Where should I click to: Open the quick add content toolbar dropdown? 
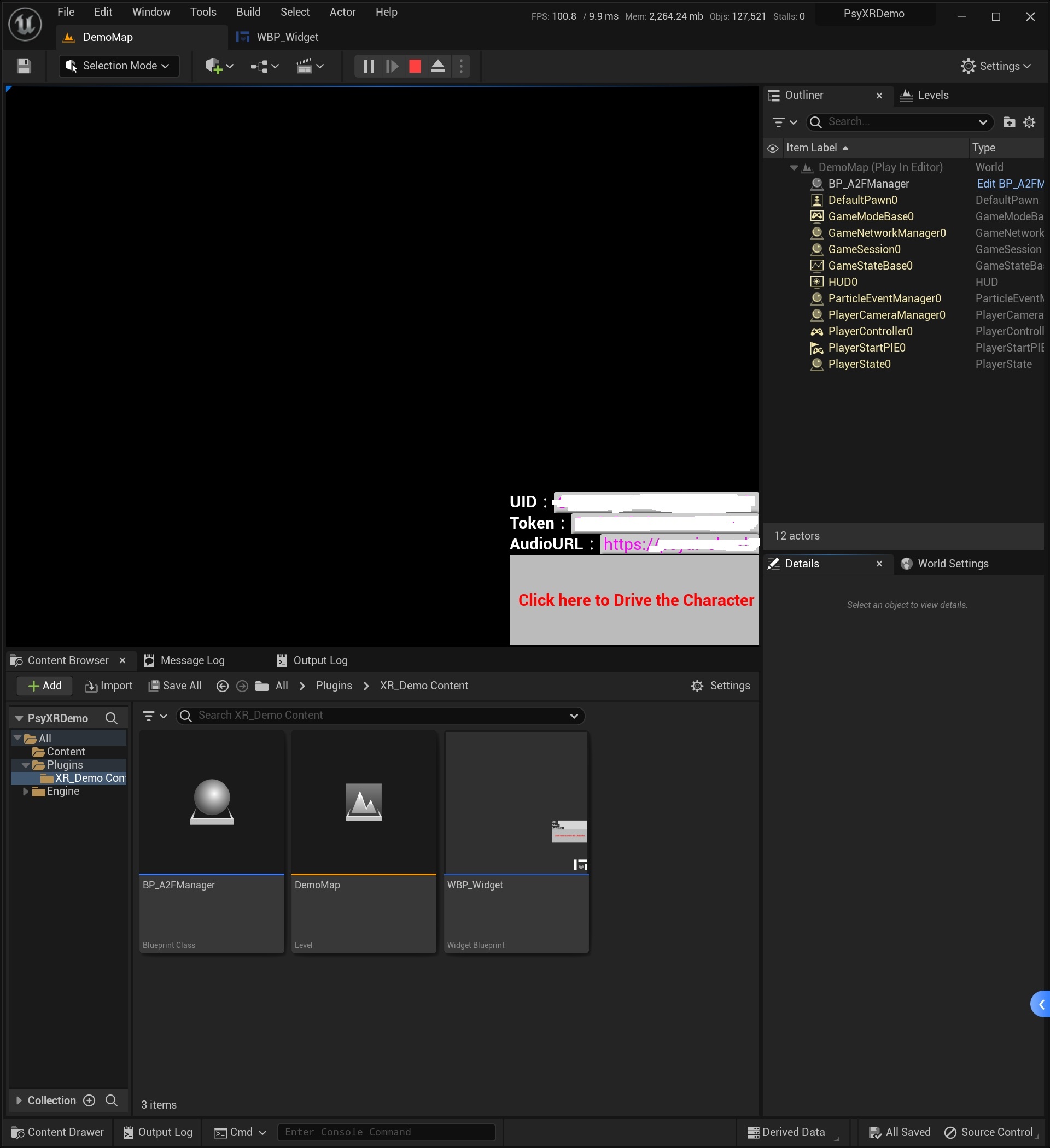tap(219, 66)
